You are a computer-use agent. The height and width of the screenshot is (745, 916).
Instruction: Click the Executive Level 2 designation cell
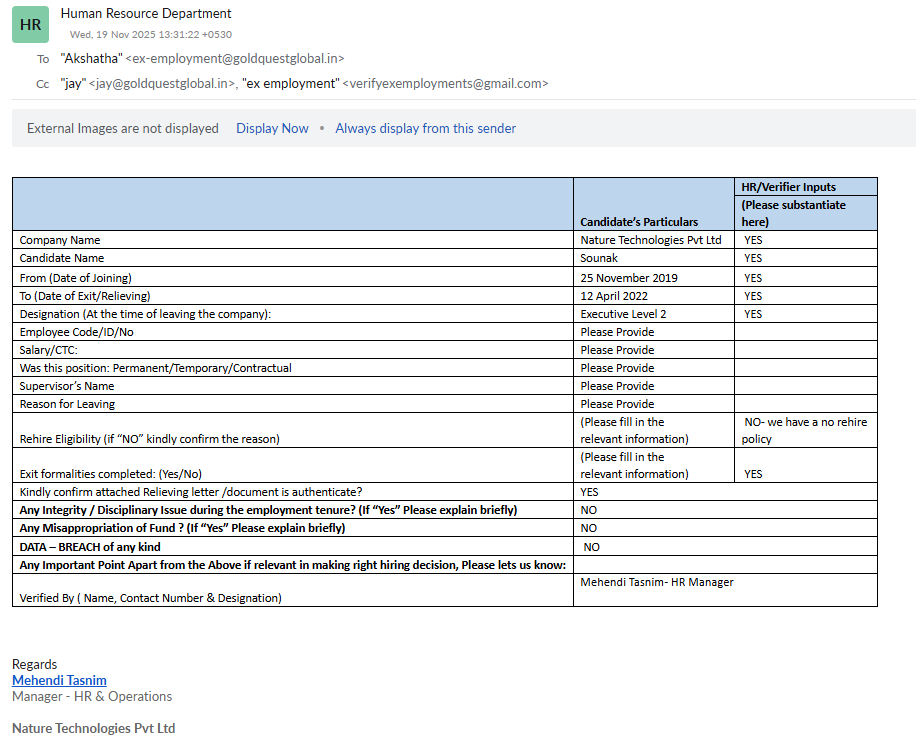pos(623,313)
